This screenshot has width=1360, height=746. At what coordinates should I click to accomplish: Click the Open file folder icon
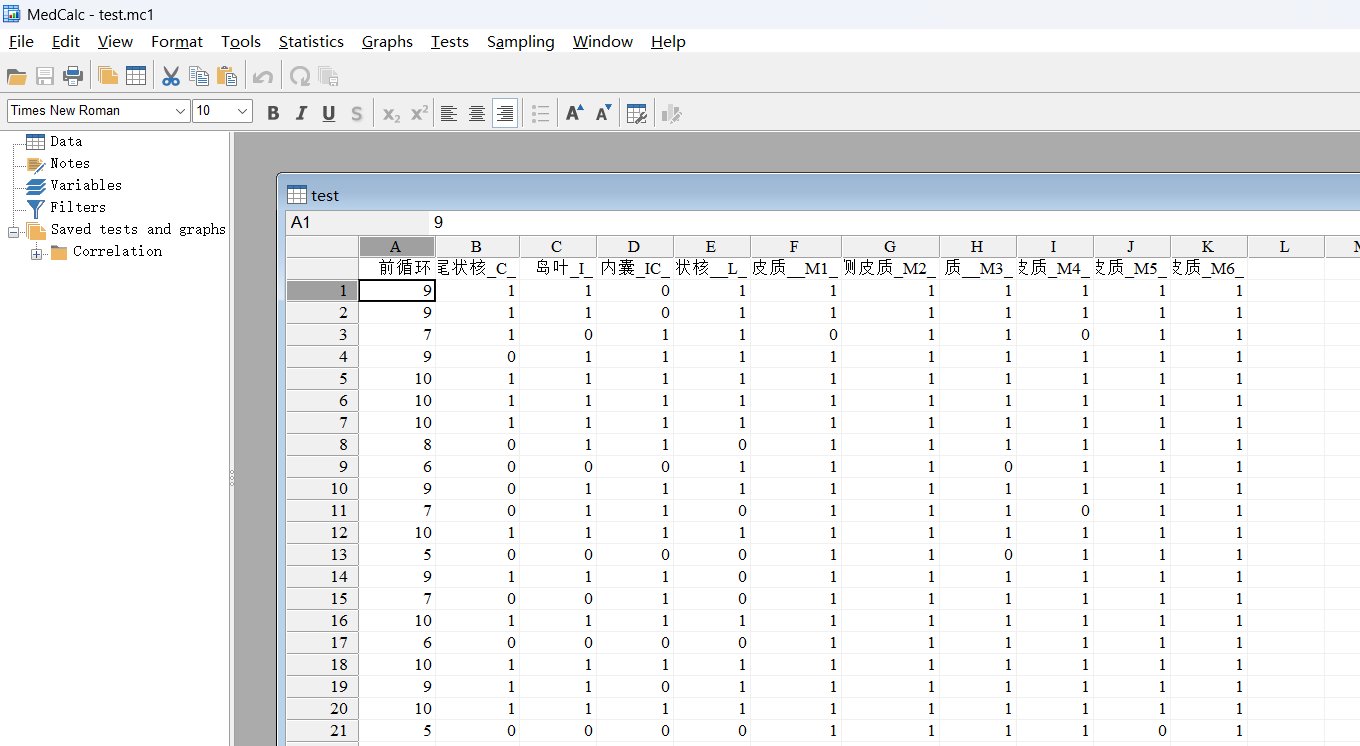pos(17,76)
